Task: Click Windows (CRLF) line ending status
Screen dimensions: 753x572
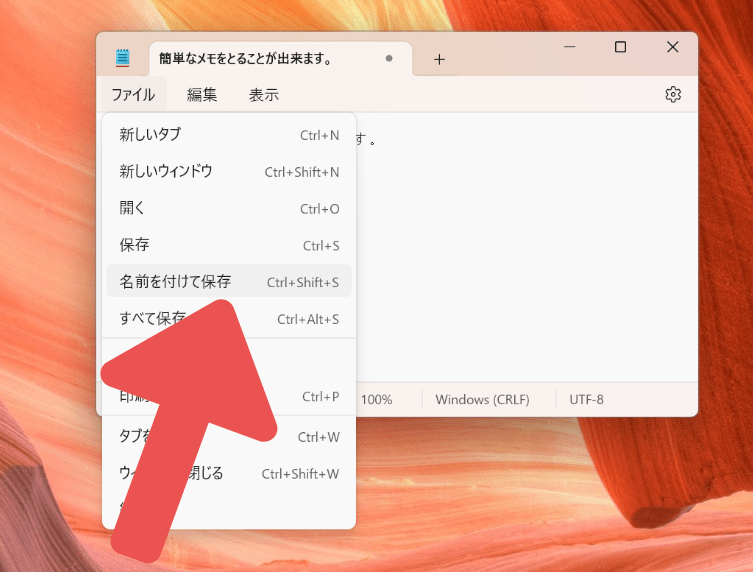Action: [x=482, y=400]
